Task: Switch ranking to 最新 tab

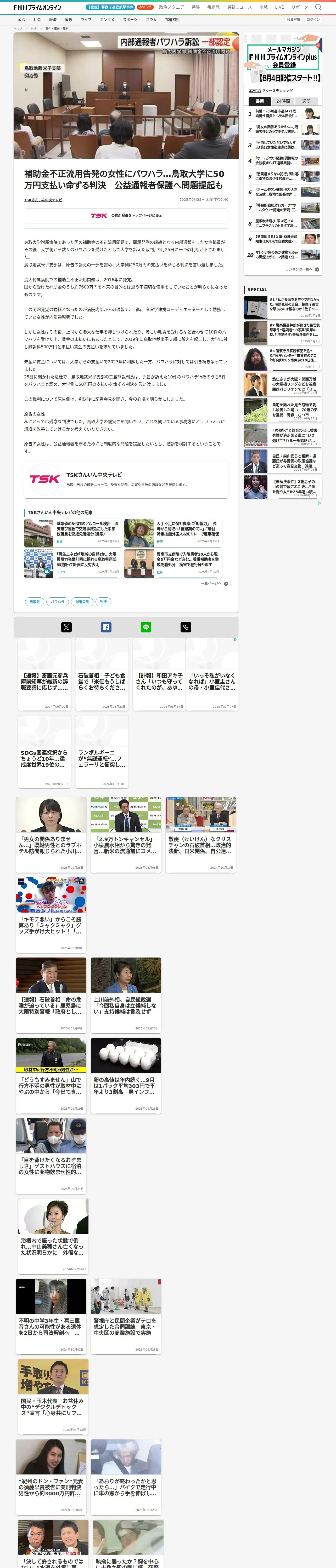Action: pyautogui.click(x=260, y=101)
